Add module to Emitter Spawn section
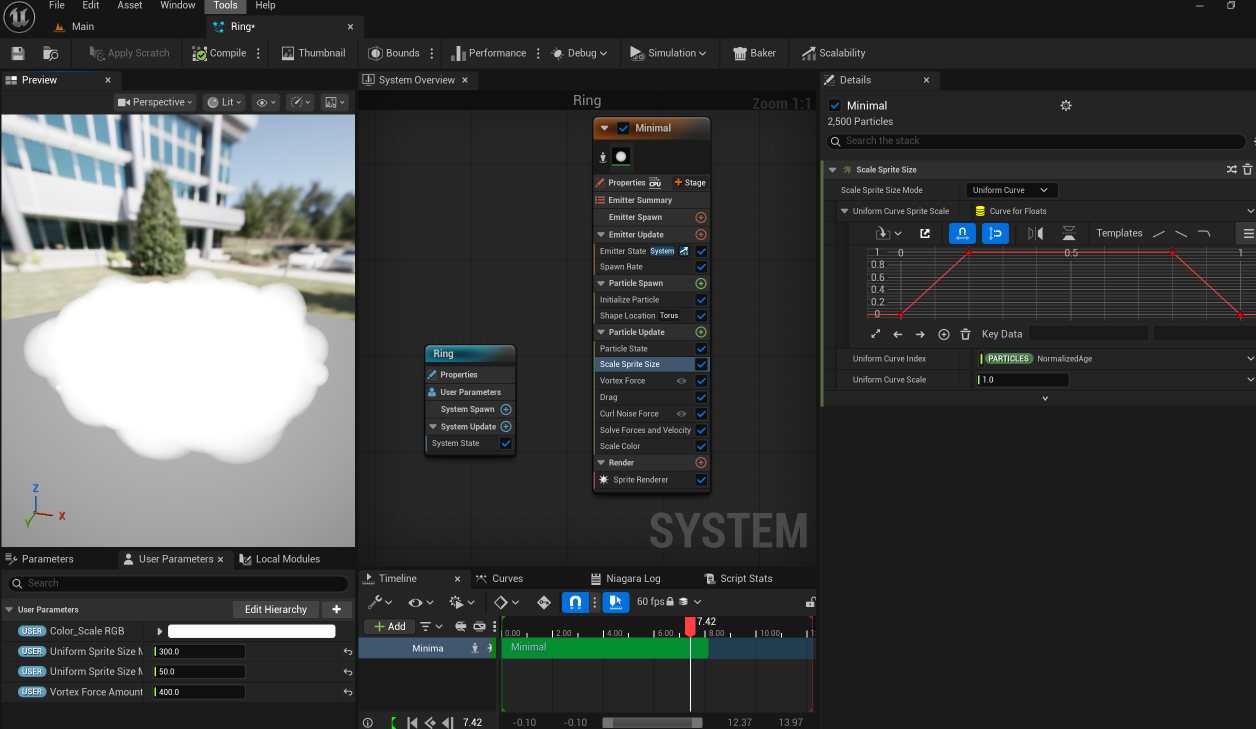 coord(700,217)
